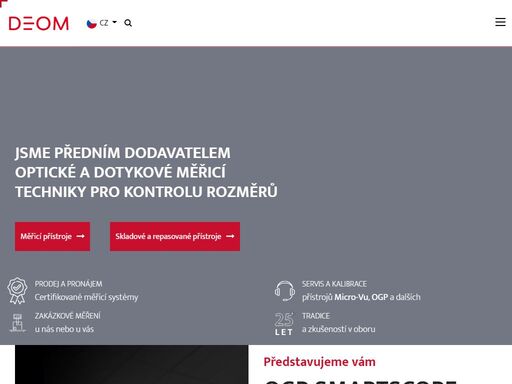The image size is (512, 384).
Task: Select the PRODEJ A PRONÁJEM heading
Action: click(x=68, y=284)
